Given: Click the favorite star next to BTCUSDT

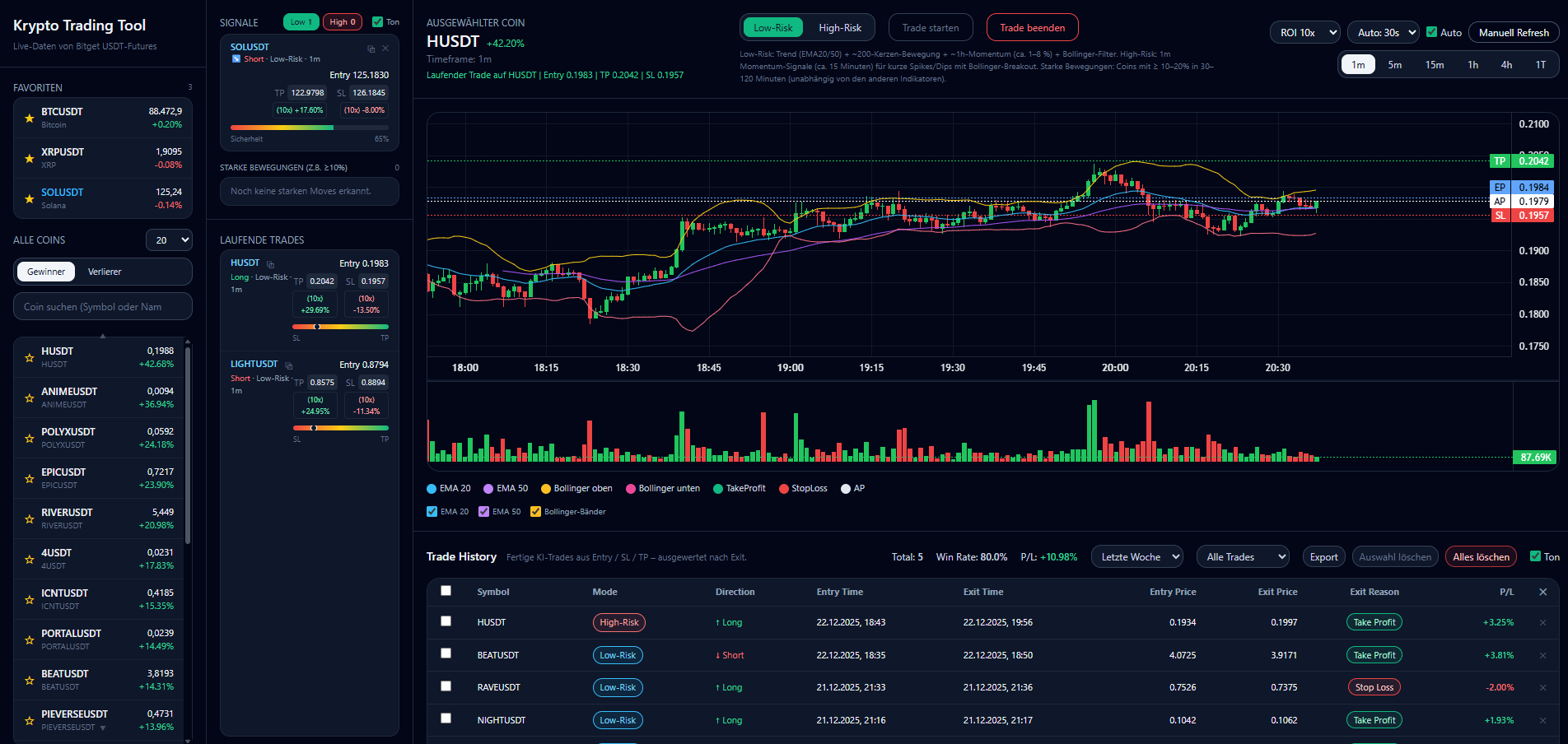Looking at the screenshot, I should 30,119.
